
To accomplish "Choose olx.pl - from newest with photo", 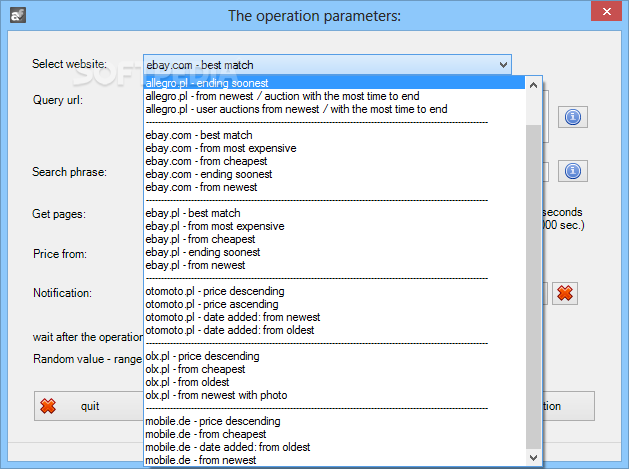I will [x=334, y=395].
